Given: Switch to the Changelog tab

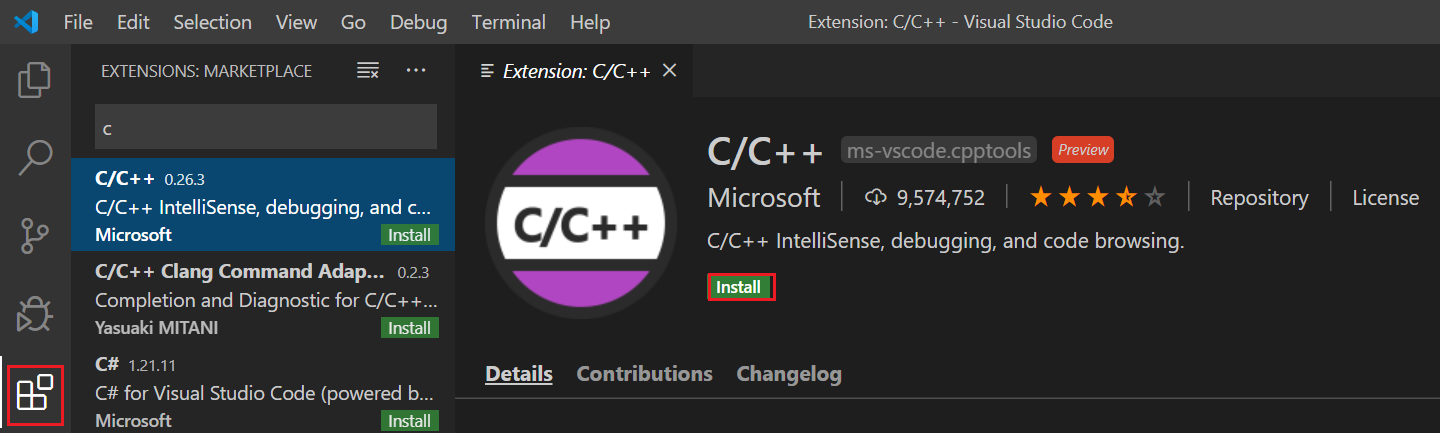Looking at the screenshot, I should tap(789, 374).
